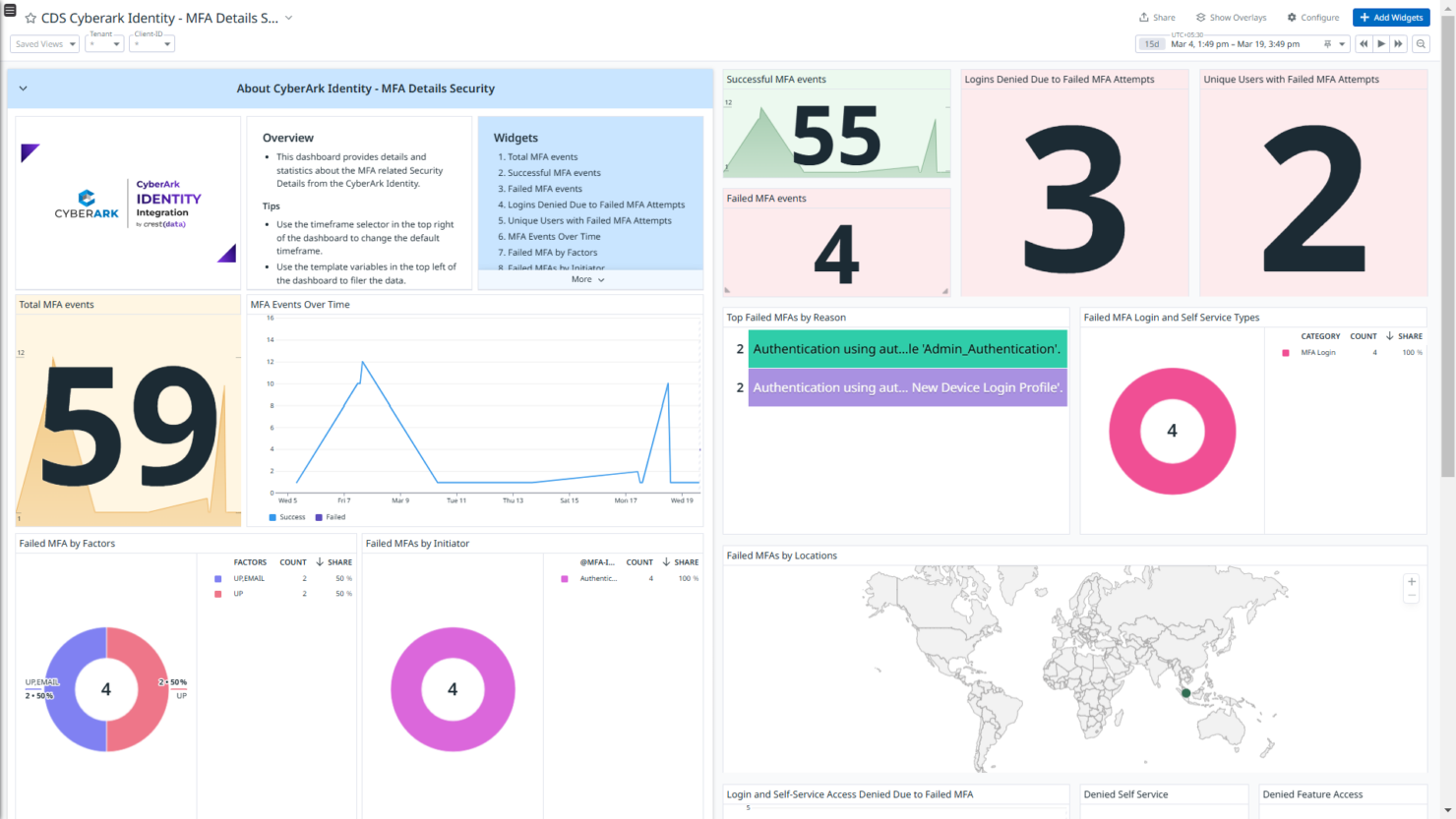Click the UP,EMAIL purple legend swatch
The height and width of the screenshot is (819, 1456).
217,578
